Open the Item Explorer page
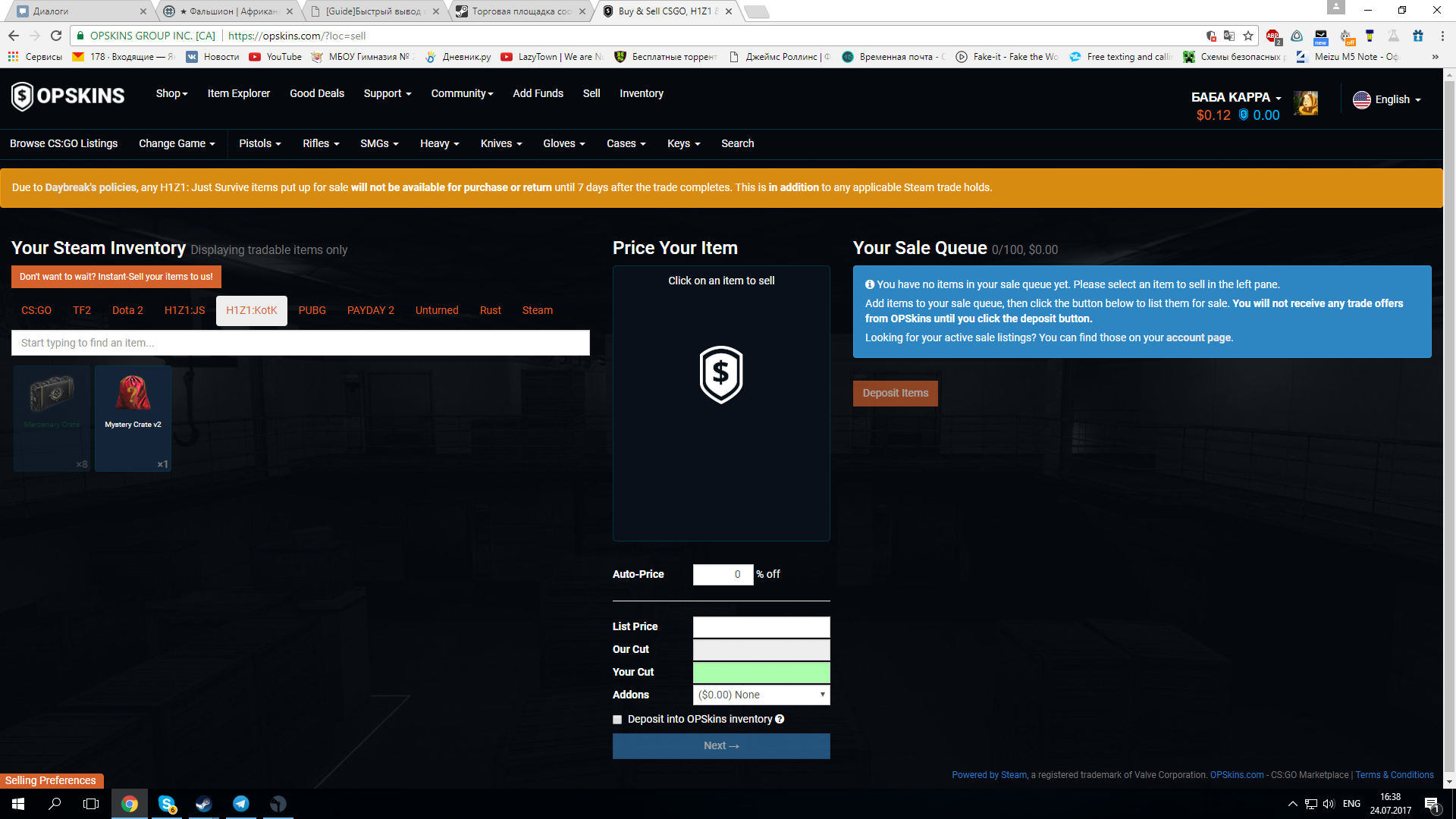The image size is (1456, 819). click(239, 93)
